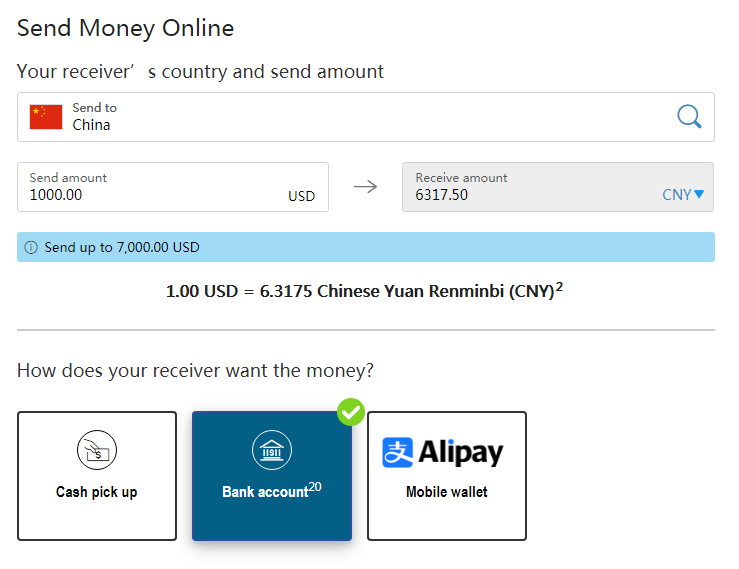Click the Bank account footnote 20
This screenshot has height=569, width=739.
[x=315, y=486]
